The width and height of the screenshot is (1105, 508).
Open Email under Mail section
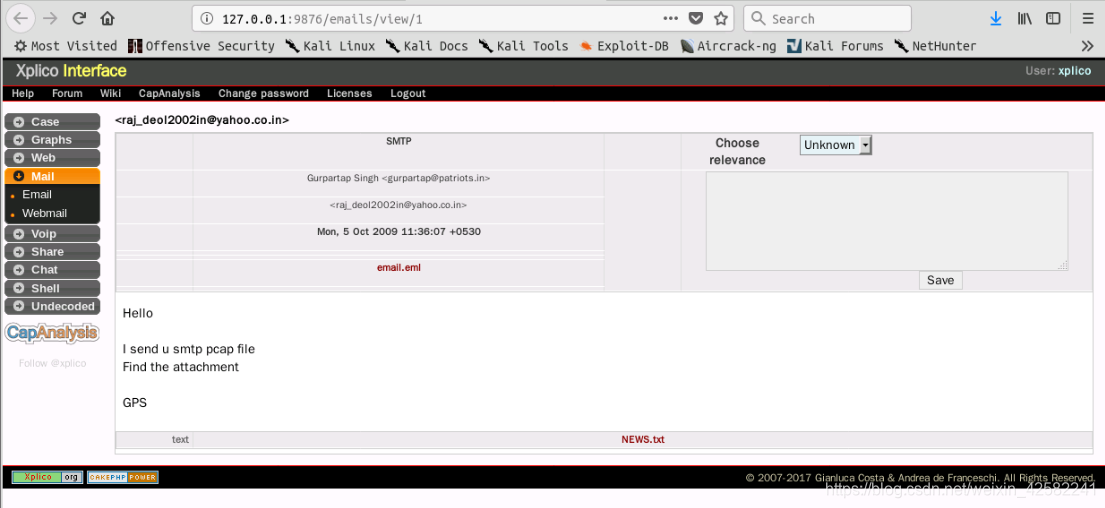(37, 194)
